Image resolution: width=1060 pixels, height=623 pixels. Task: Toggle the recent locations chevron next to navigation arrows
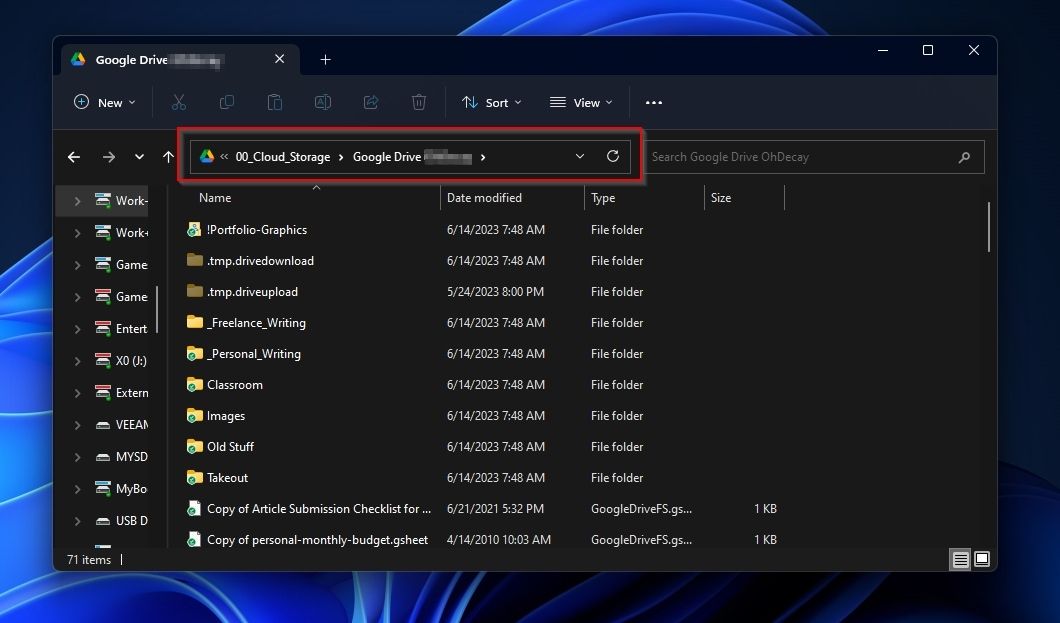(139, 157)
